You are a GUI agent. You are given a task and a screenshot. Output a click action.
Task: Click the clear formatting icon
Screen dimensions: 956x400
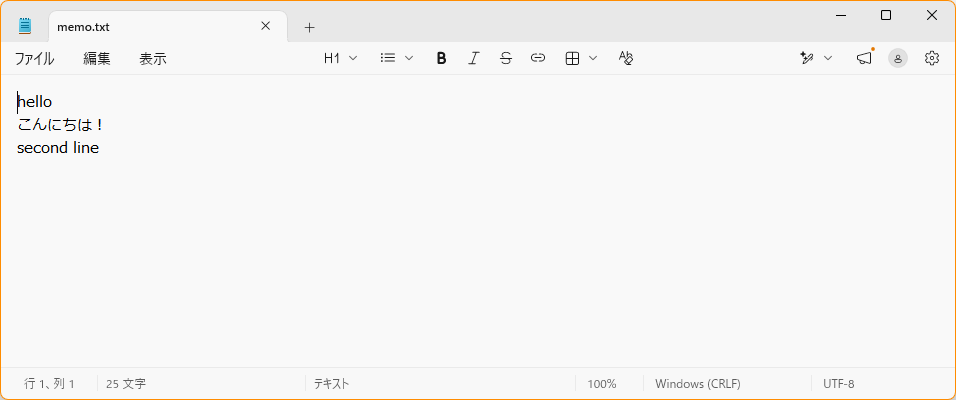(x=626, y=58)
